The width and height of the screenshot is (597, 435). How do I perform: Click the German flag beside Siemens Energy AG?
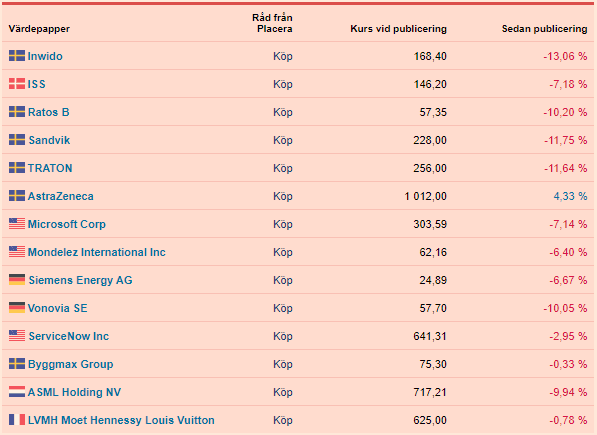tap(17, 280)
